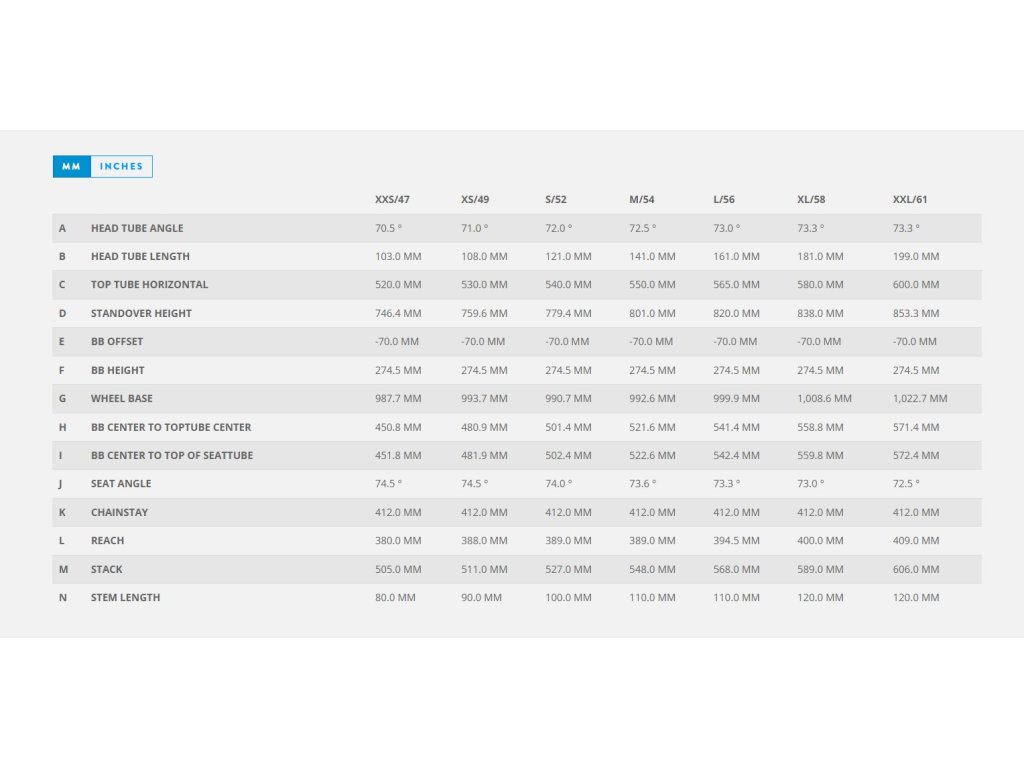Click the HEAD TUBE ANGLE row label
This screenshot has height=768, width=1024.
[x=137, y=228]
